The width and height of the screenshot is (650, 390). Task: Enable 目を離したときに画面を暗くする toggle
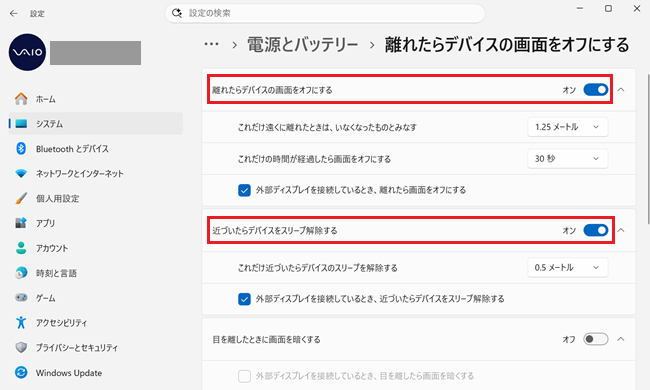click(x=596, y=339)
